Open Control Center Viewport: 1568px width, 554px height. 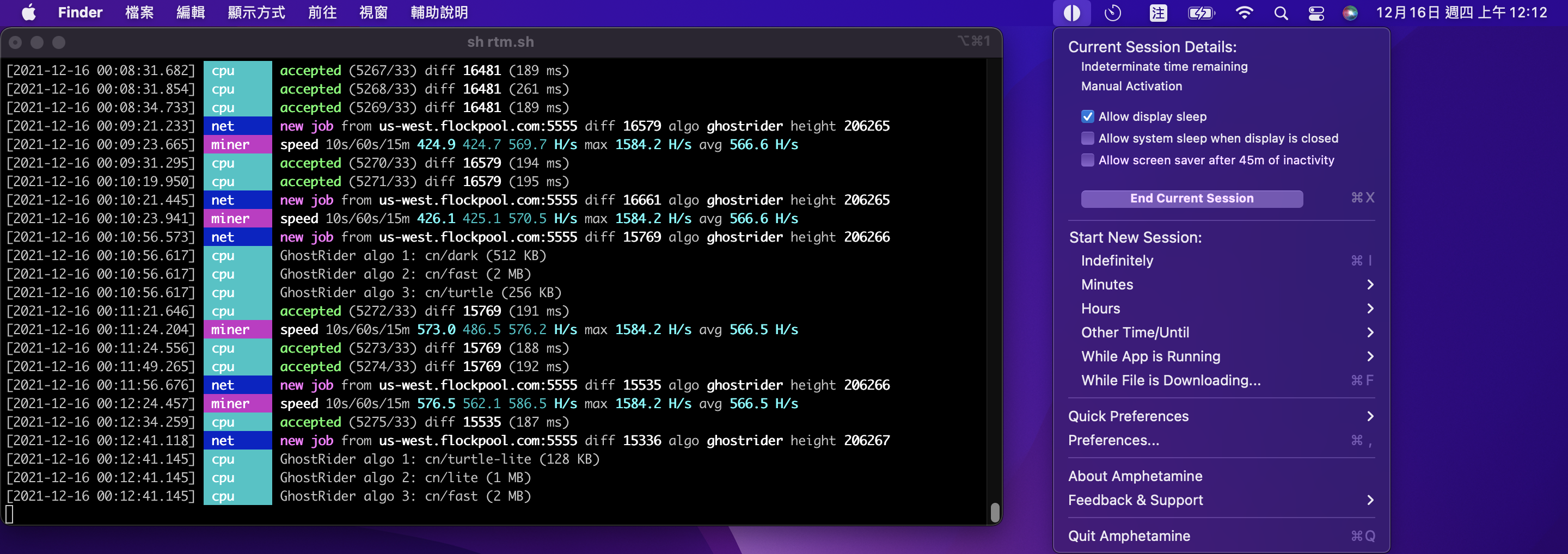(x=1316, y=13)
